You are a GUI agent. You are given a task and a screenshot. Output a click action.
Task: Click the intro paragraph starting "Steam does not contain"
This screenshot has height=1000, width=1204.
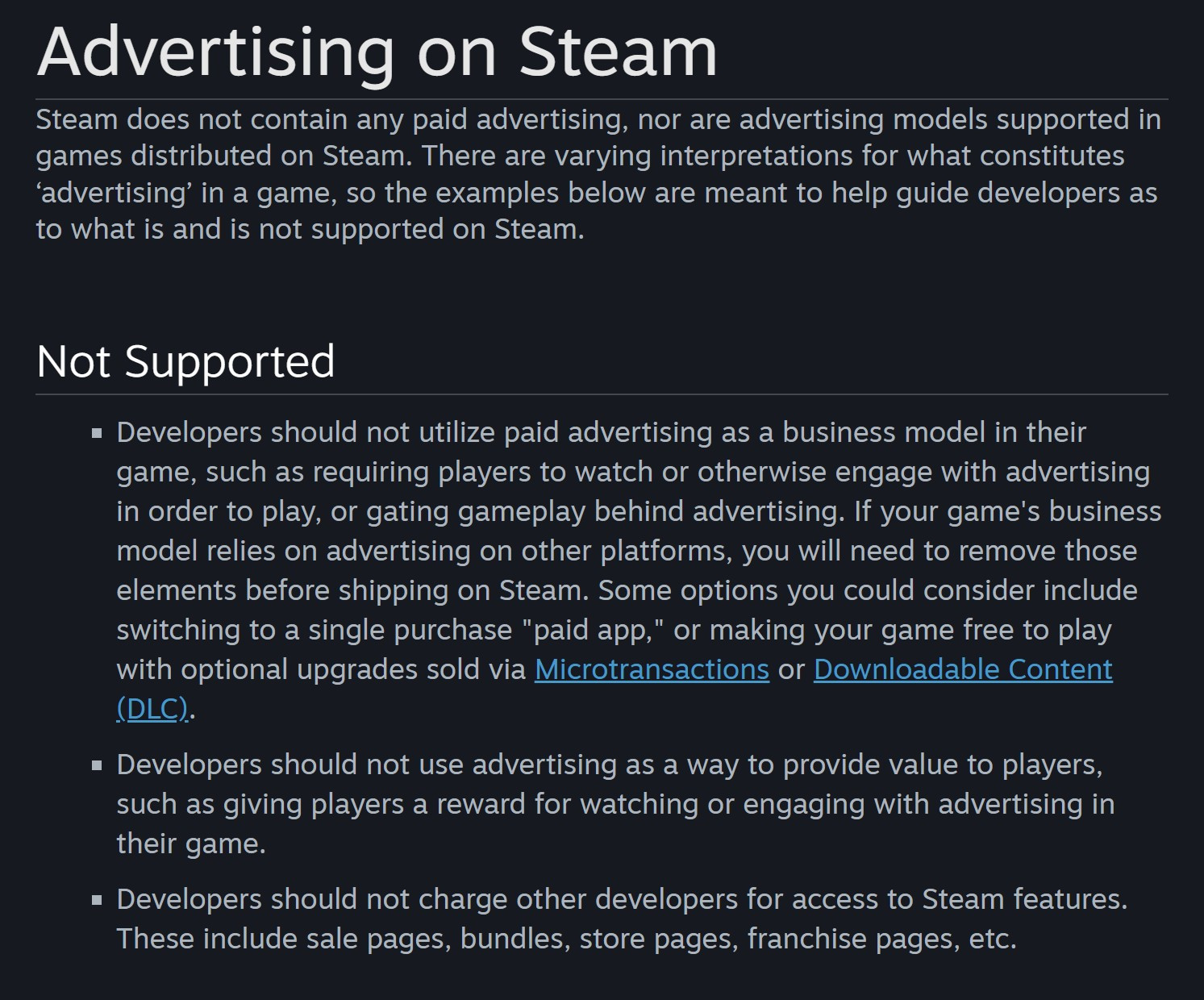598,174
